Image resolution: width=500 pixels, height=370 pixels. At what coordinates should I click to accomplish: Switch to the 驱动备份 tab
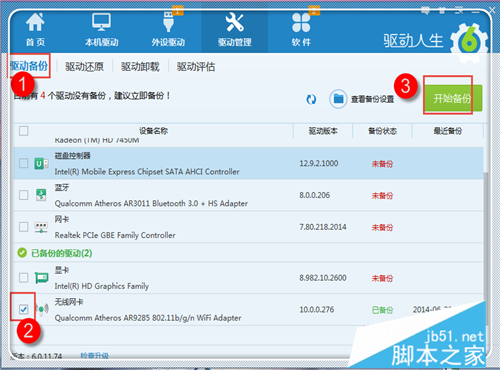coord(29,66)
